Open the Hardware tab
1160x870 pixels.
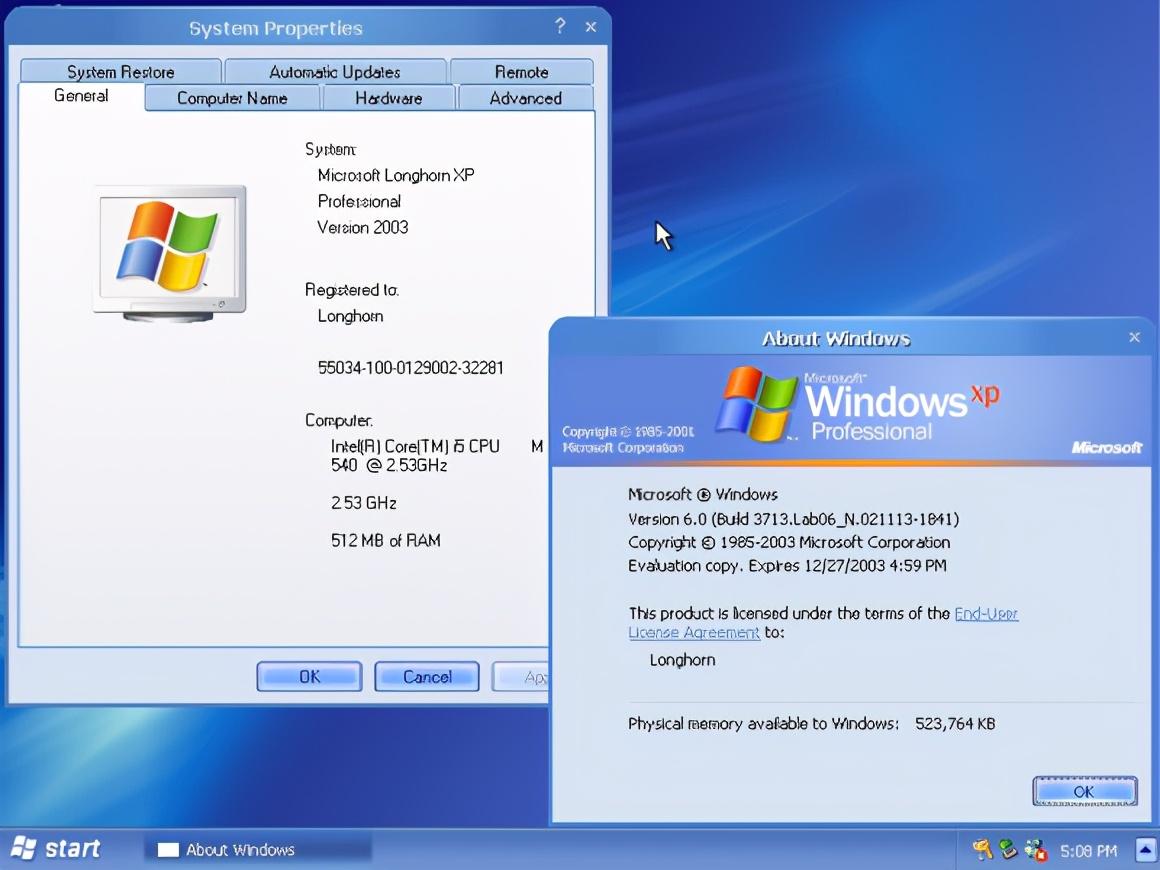(x=389, y=98)
